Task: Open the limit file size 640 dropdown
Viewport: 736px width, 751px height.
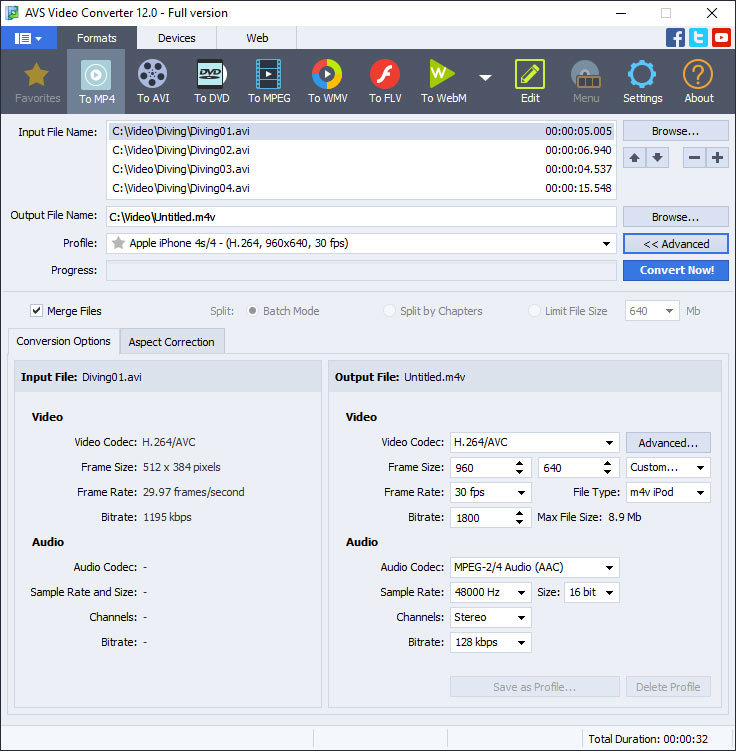Action: pos(651,311)
